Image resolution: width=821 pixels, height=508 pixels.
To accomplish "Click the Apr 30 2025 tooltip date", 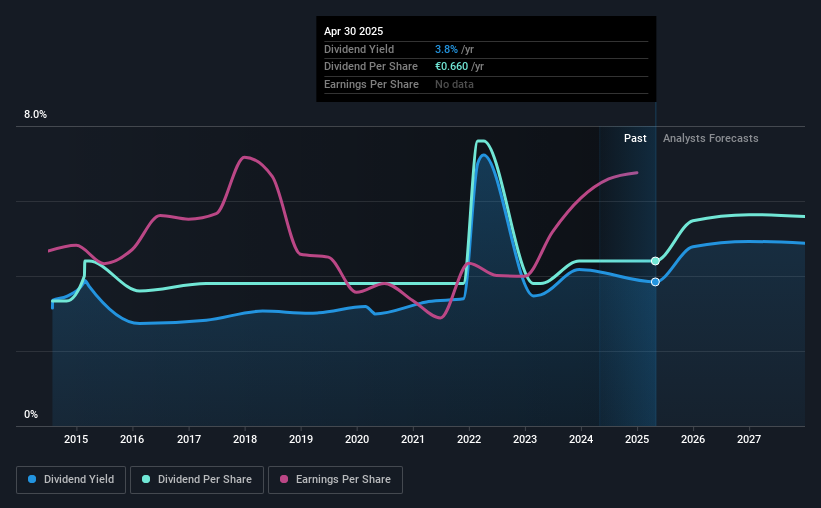I will point(353,31).
